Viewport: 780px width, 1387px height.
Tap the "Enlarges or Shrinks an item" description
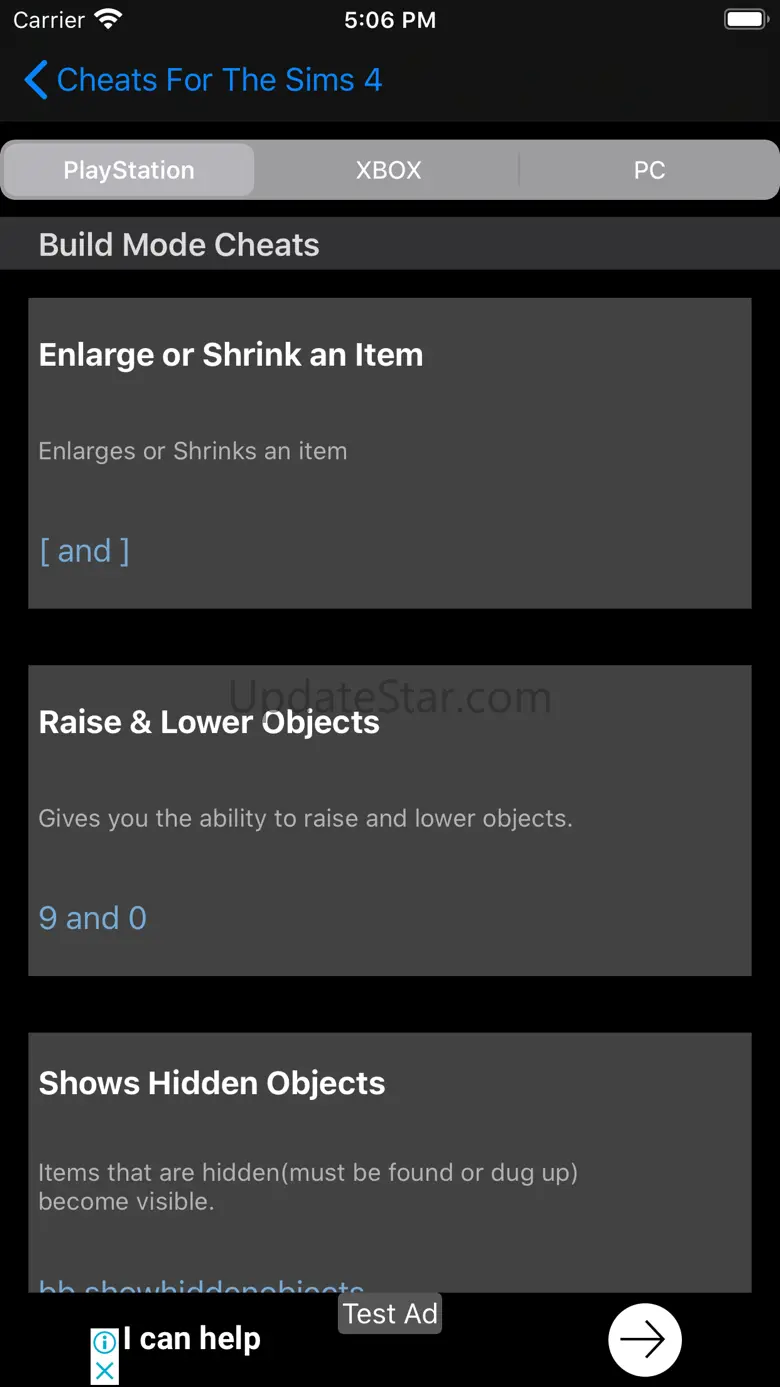[x=193, y=451]
